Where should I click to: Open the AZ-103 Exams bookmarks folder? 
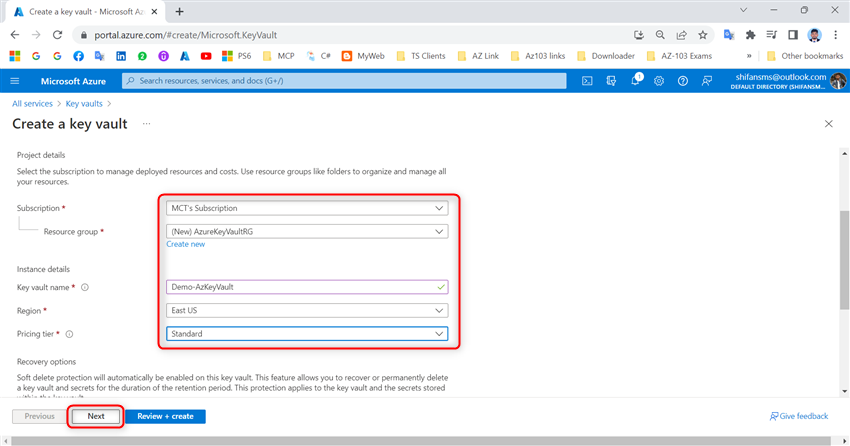(x=679, y=56)
